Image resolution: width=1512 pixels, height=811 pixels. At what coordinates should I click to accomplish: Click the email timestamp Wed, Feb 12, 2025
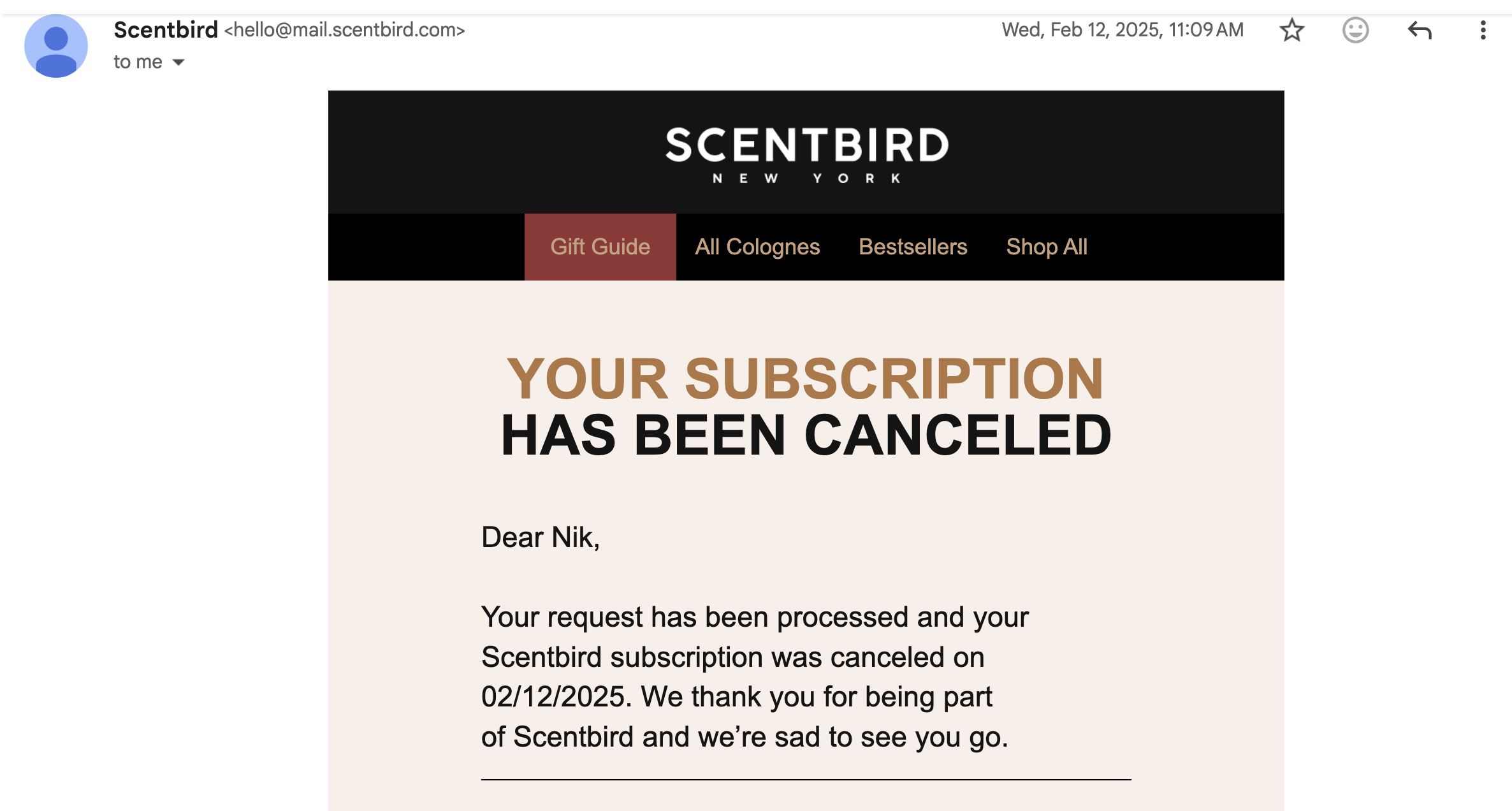pyautogui.click(x=1122, y=30)
